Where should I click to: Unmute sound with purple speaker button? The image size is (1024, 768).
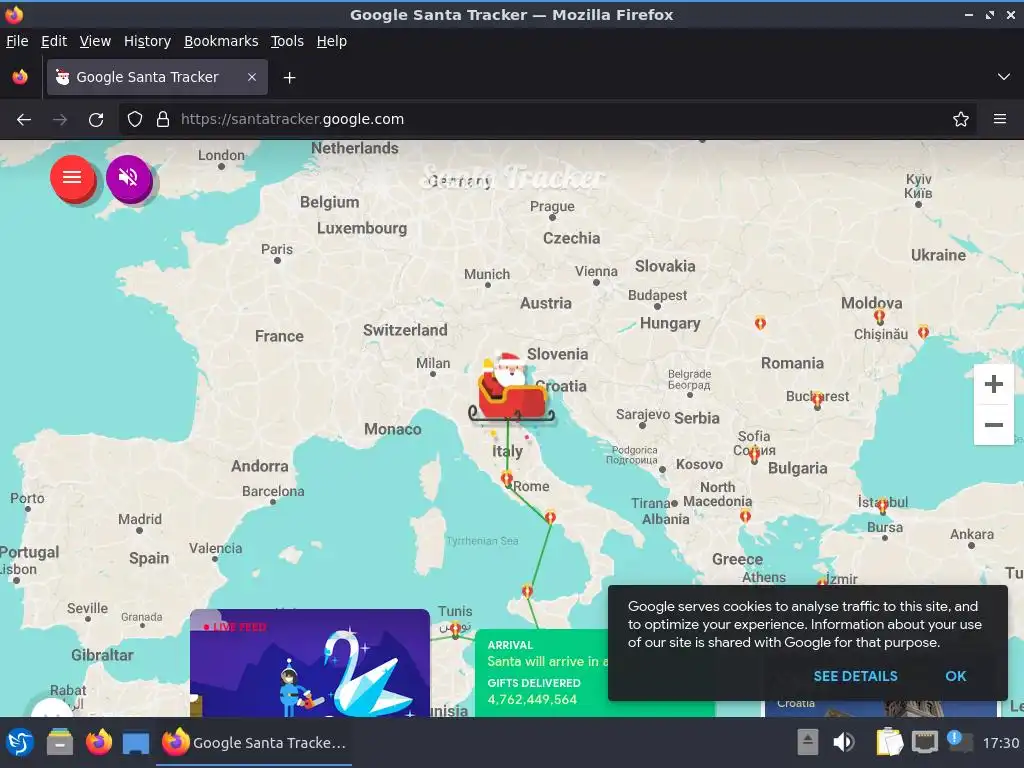pyautogui.click(x=128, y=178)
